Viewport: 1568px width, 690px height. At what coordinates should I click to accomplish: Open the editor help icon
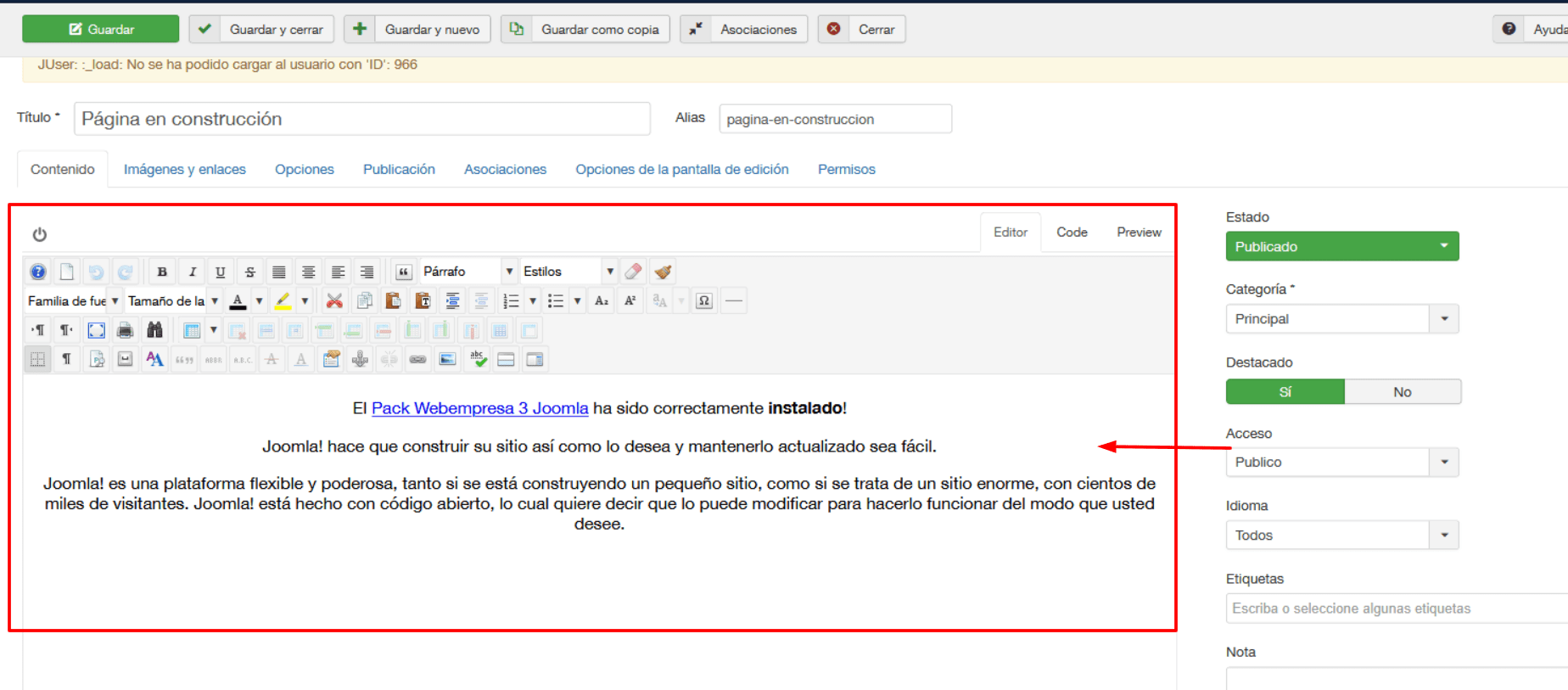tap(38, 272)
